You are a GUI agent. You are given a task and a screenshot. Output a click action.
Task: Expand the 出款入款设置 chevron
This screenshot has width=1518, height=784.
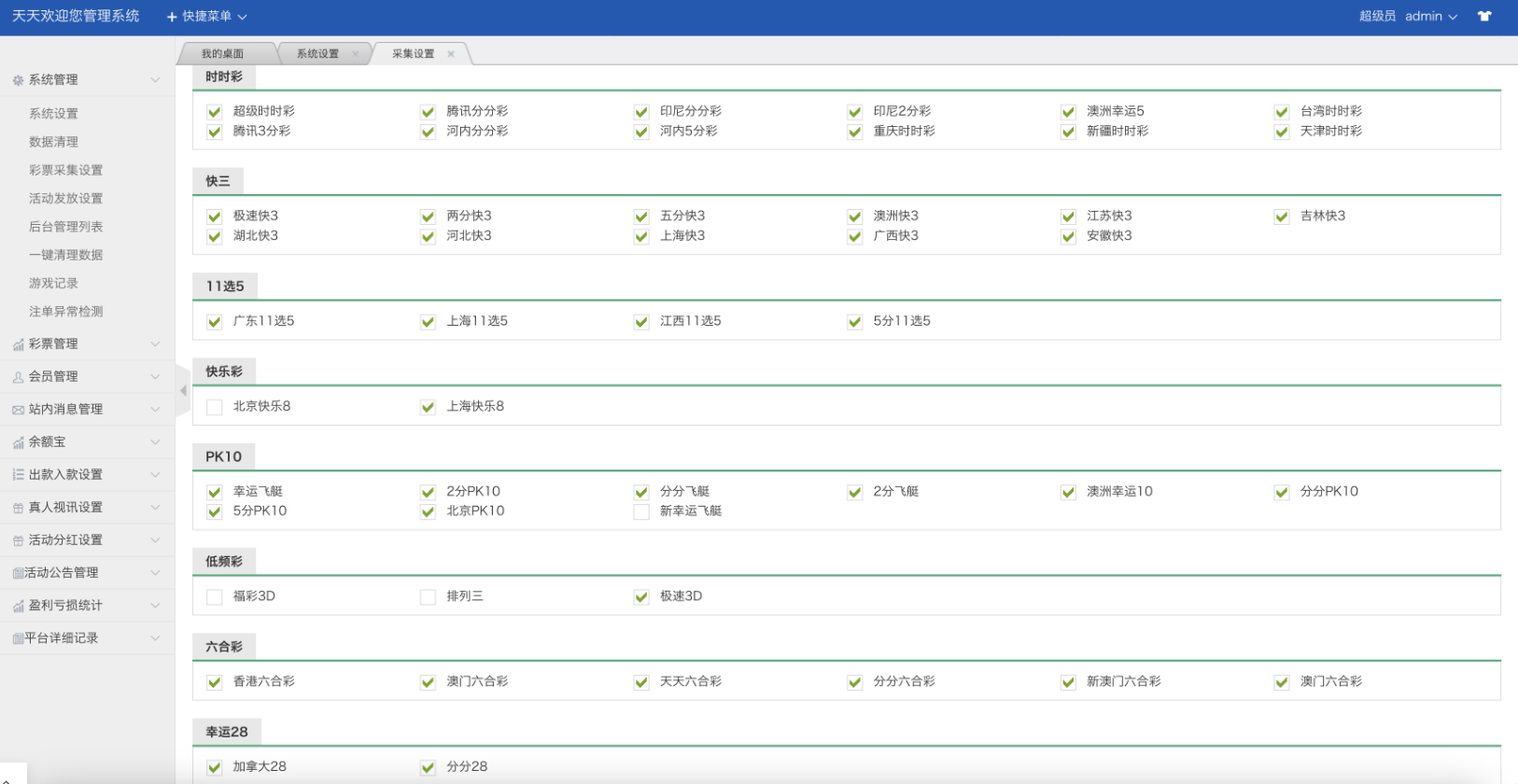click(155, 475)
